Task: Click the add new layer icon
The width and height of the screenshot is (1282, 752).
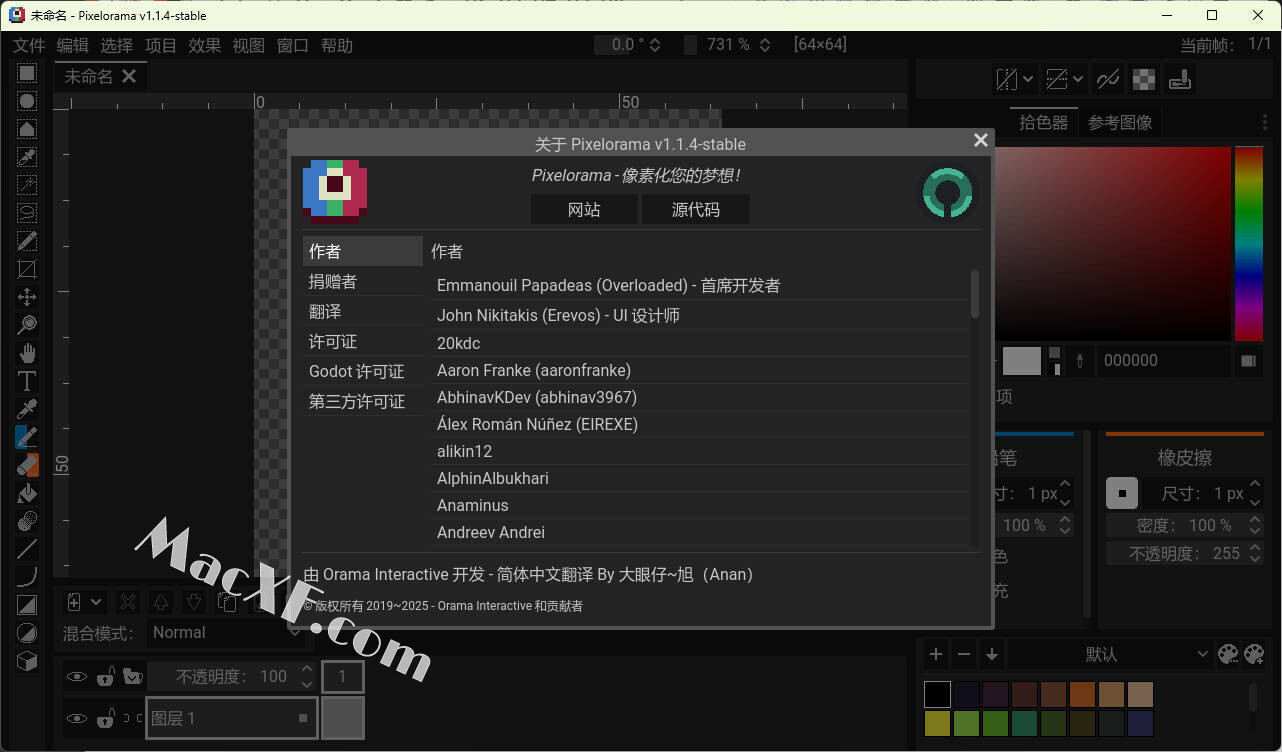Action: (x=74, y=602)
